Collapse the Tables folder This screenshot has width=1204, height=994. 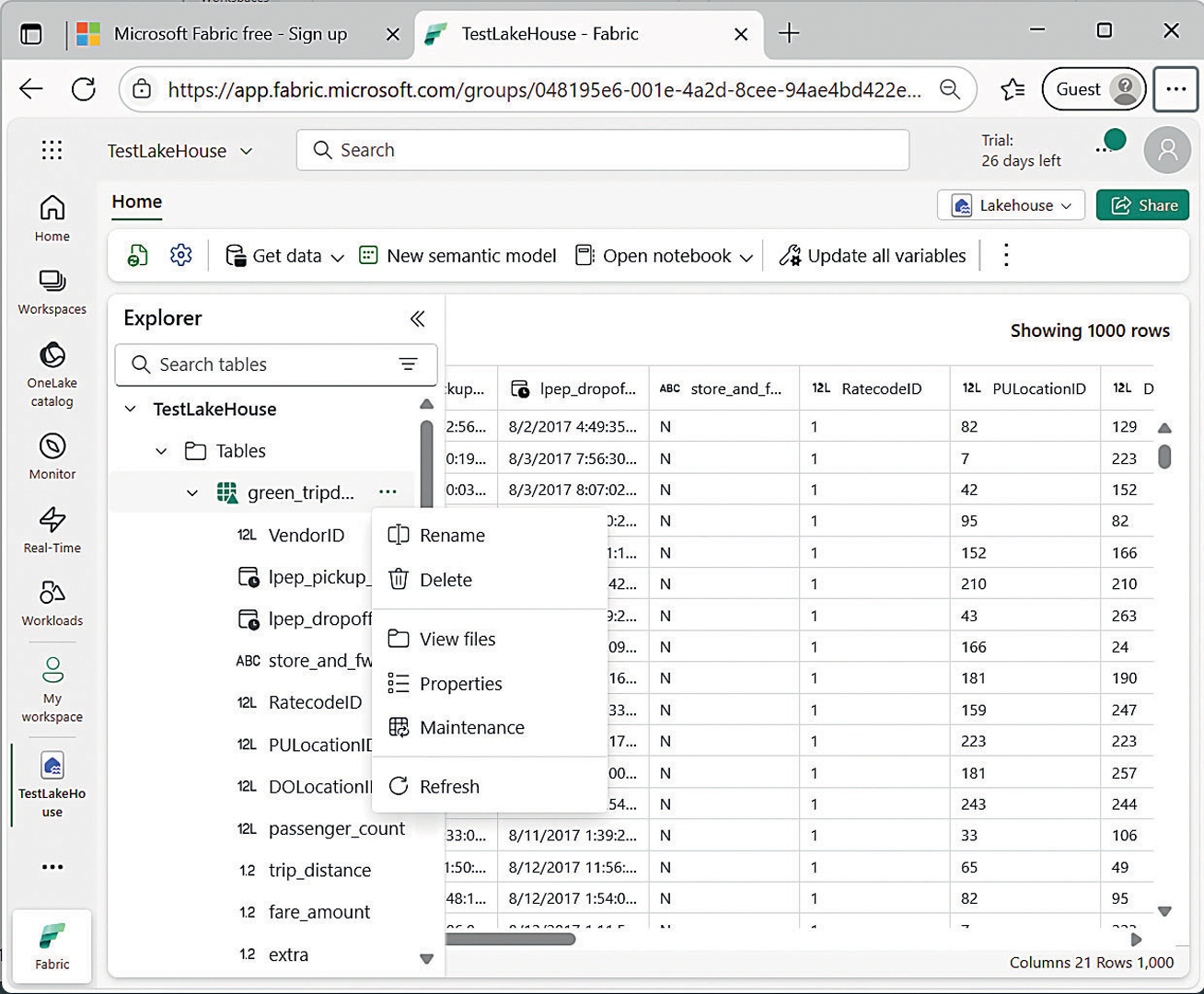pyautogui.click(x=161, y=451)
